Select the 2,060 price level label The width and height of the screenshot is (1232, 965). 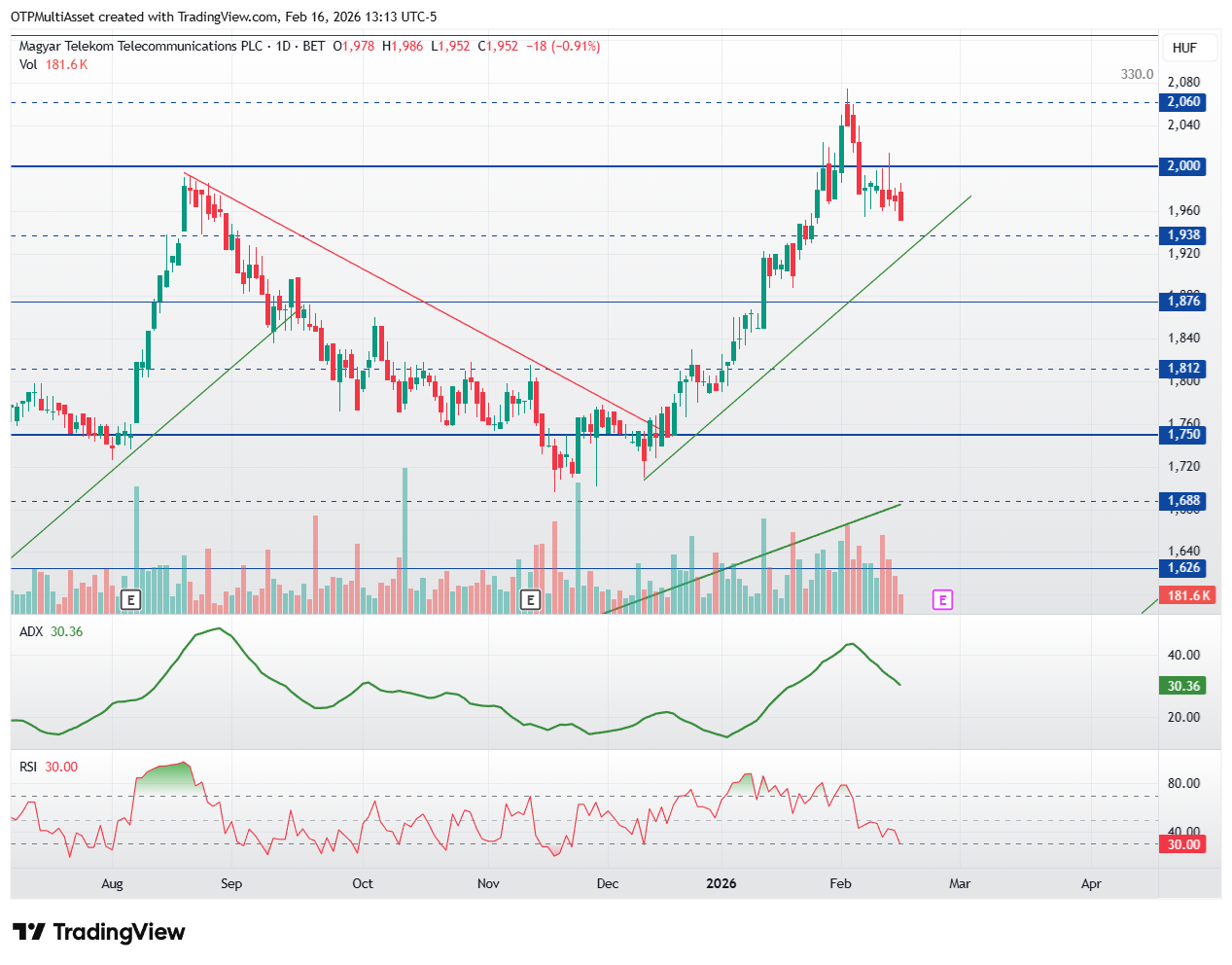(x=1183, y=102)
